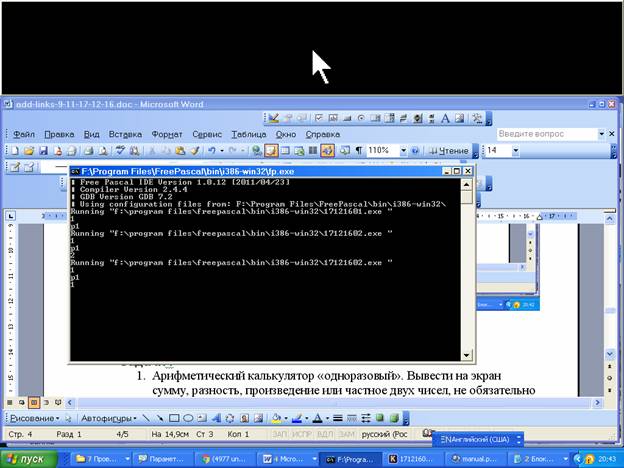Insert WordArt from the Drawing toolbar

pos(216,418)
